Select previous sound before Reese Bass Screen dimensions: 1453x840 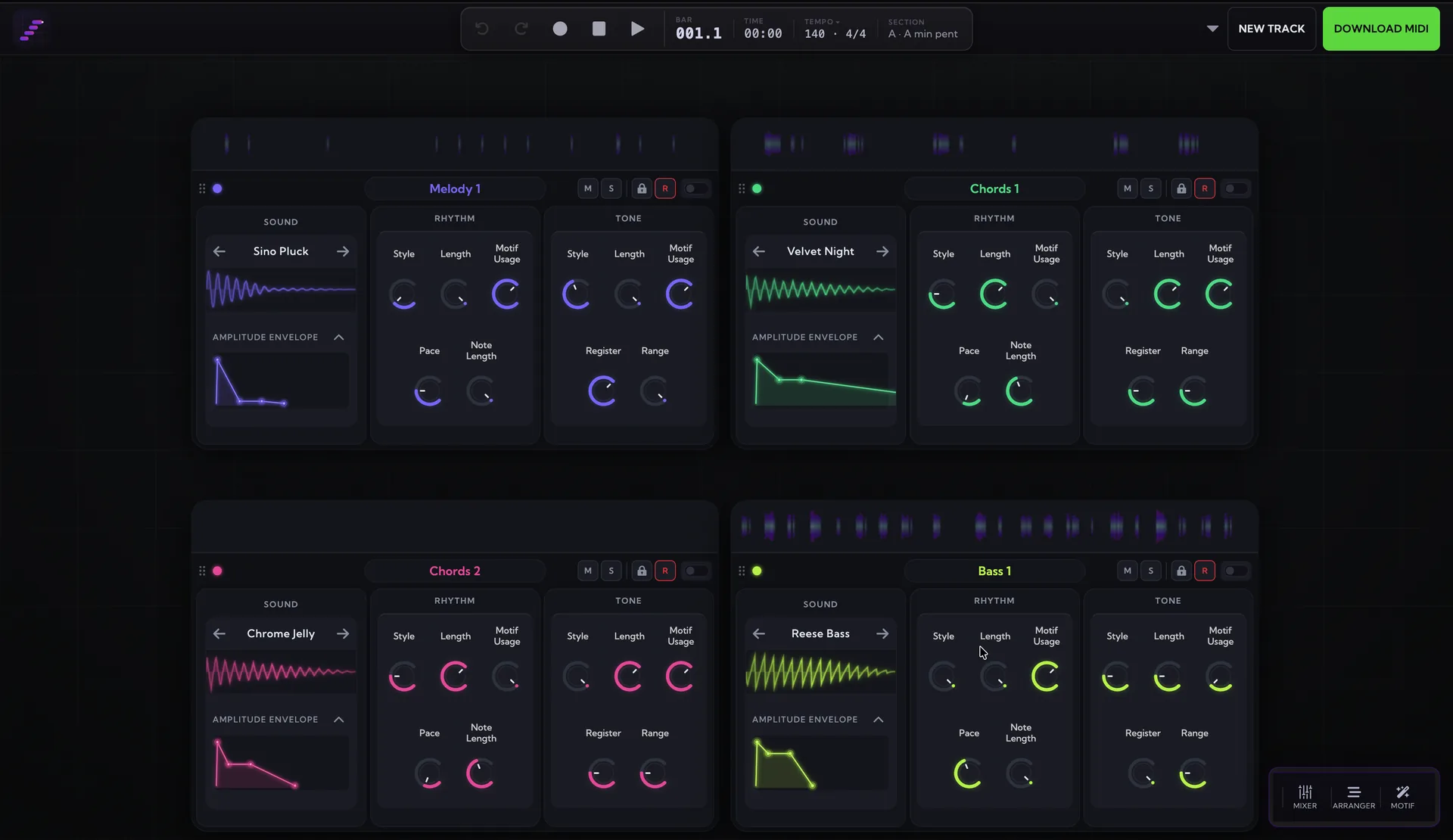(x=759, y=633)
